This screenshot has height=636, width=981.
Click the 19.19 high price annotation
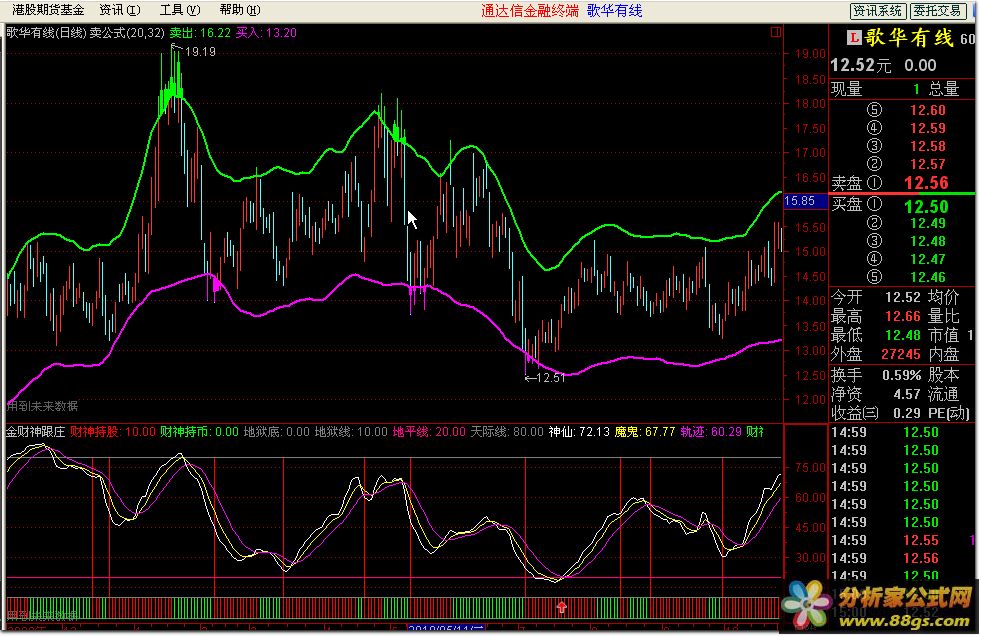(200, 52)
